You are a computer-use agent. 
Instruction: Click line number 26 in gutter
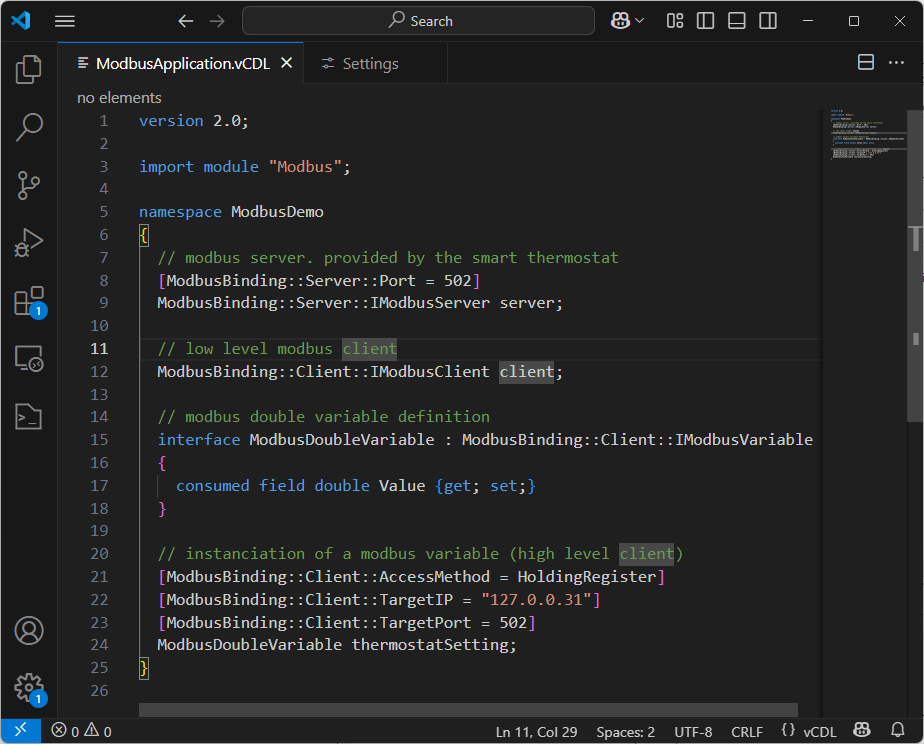pyautogui.click(x=99, y=690)
